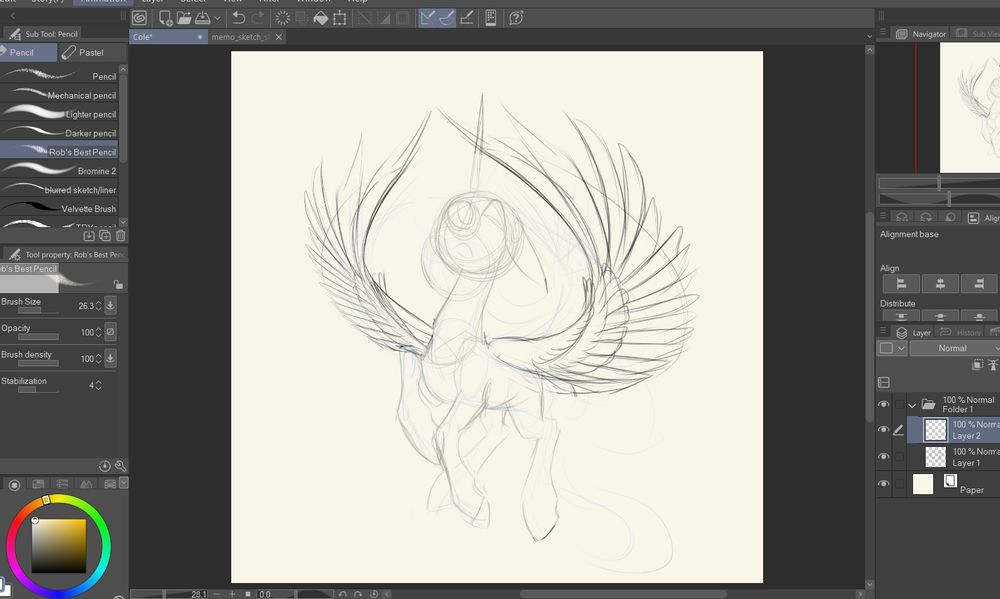
Task: Open the smartphone connection icon
Action: click(490, 18)
